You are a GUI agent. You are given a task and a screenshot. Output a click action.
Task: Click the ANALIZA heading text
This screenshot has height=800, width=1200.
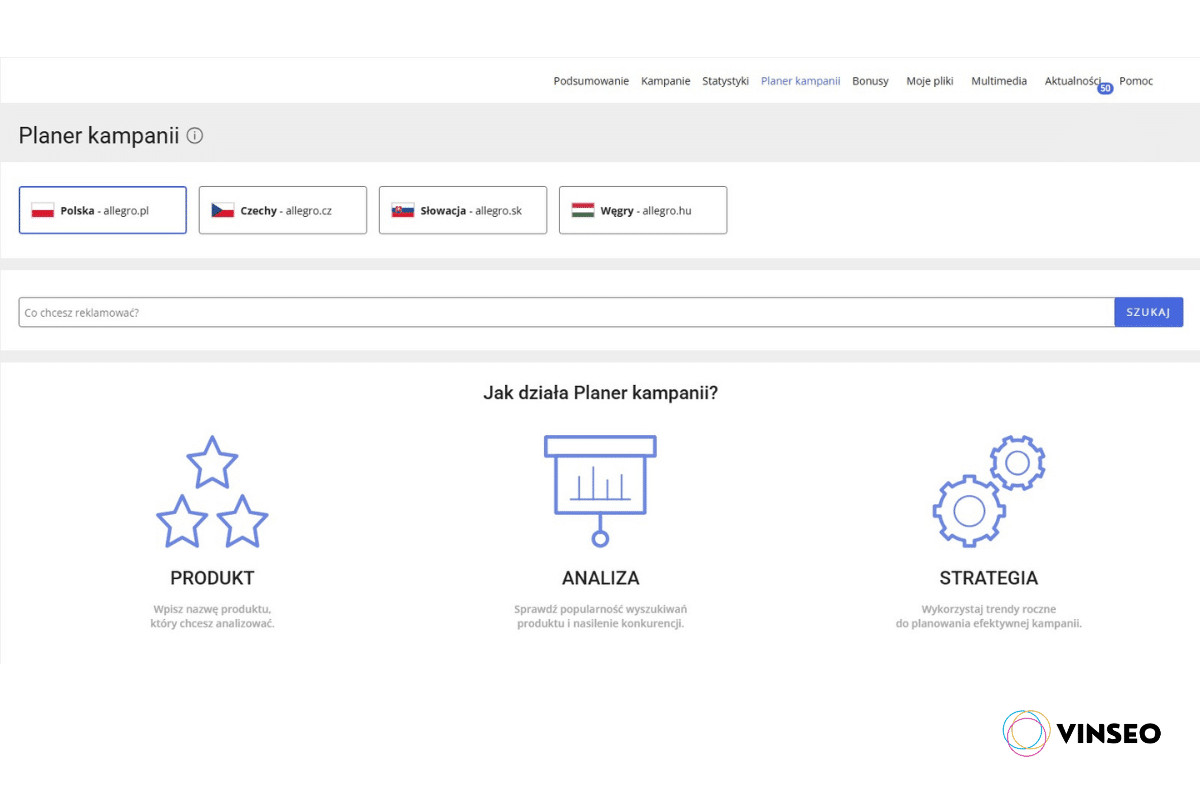(x=600, y=578)
